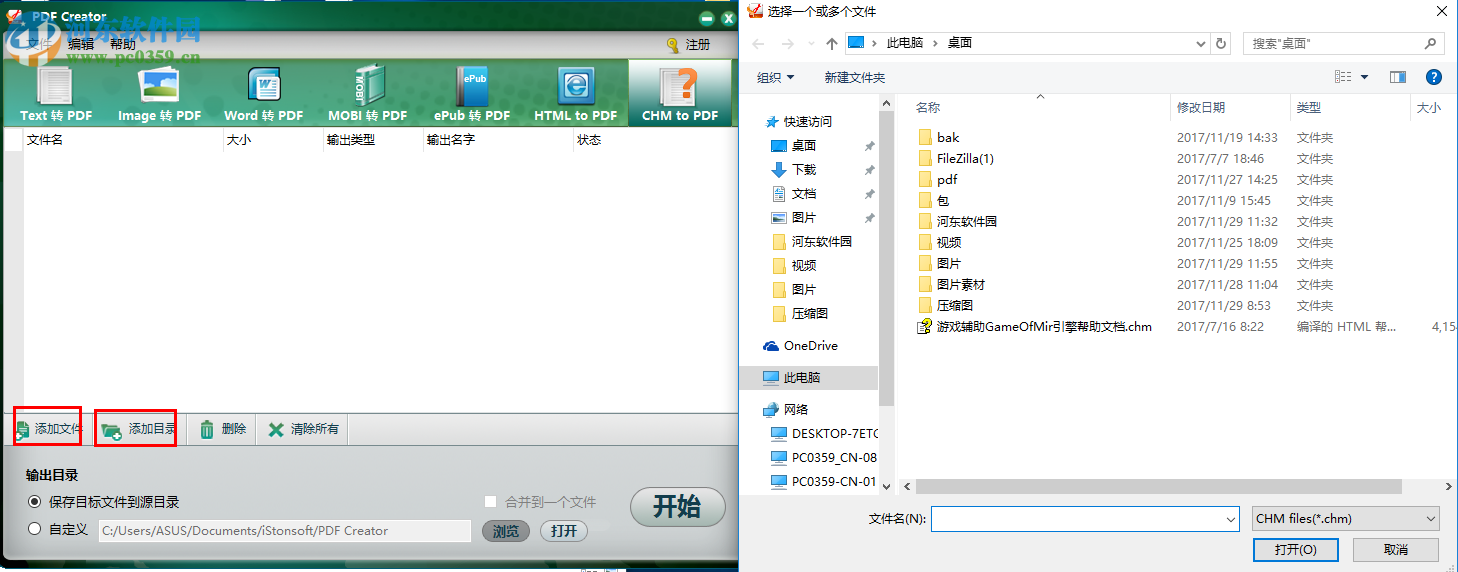The image size is (1458, 572).
Task: Click the 开始 start button
Action: [677, 507]
